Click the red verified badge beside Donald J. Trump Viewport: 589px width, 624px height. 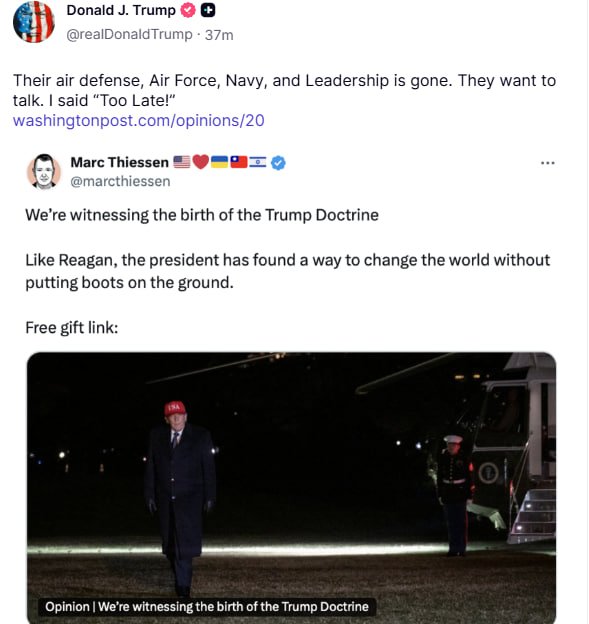188,10
